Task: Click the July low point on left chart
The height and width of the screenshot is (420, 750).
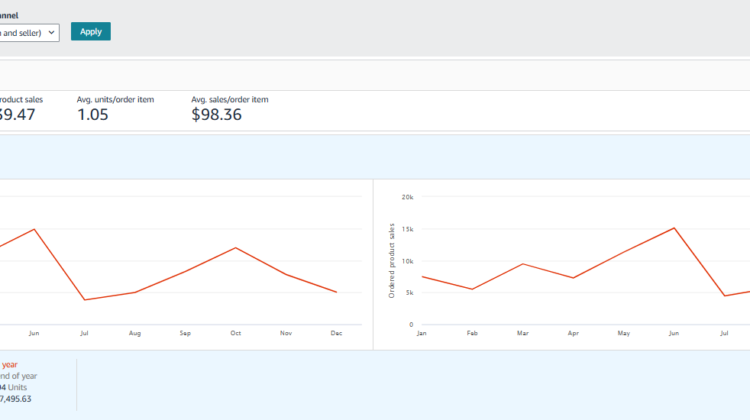Action: pos(85,300)
